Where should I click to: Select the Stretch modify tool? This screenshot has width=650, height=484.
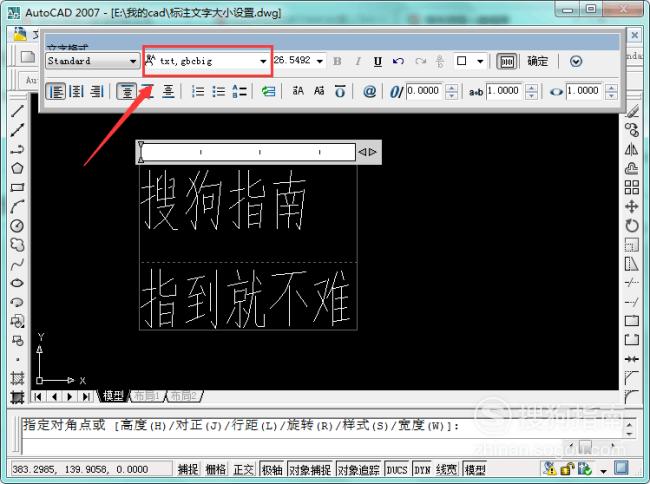point(631,264)
